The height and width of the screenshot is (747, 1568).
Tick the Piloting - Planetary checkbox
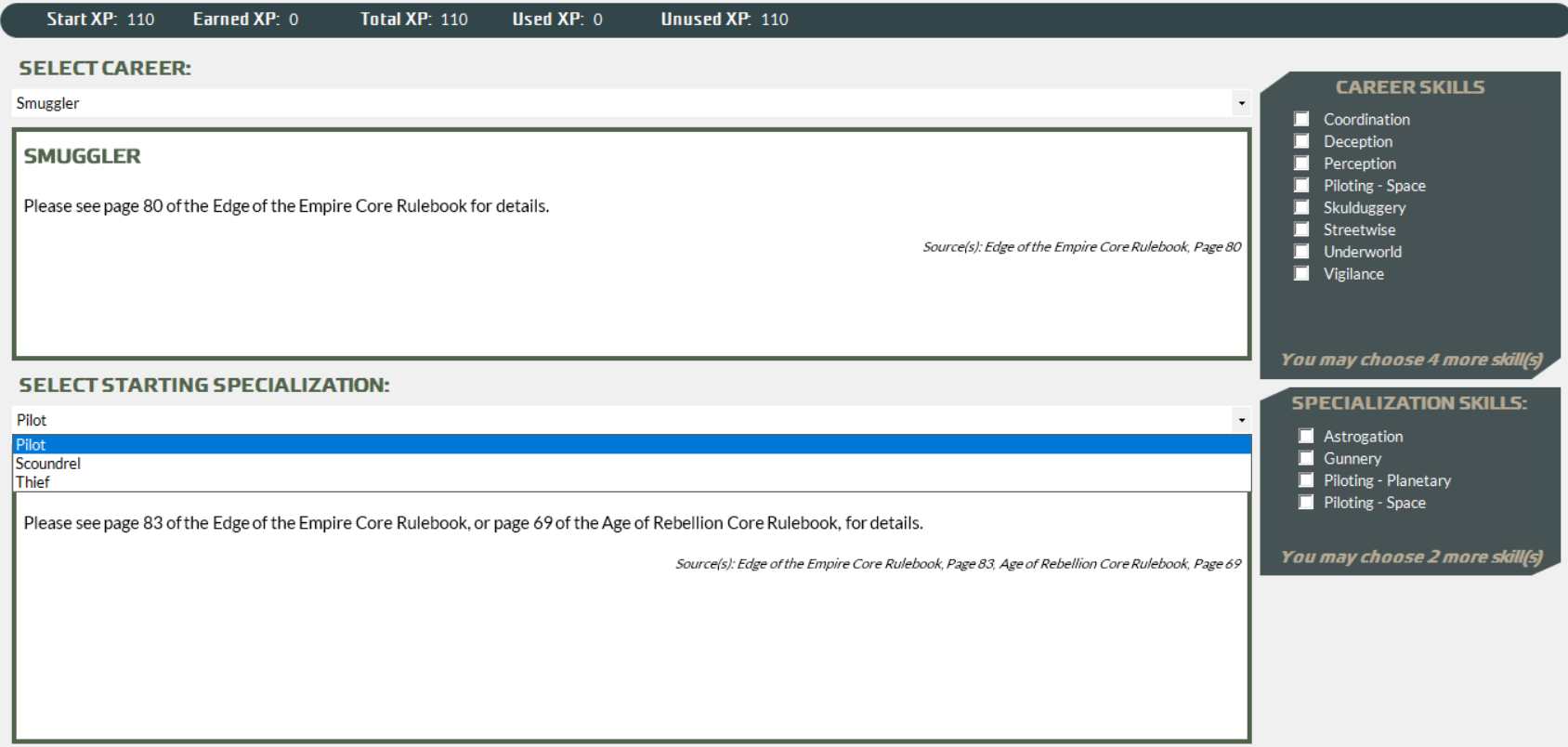(1306, 480)
